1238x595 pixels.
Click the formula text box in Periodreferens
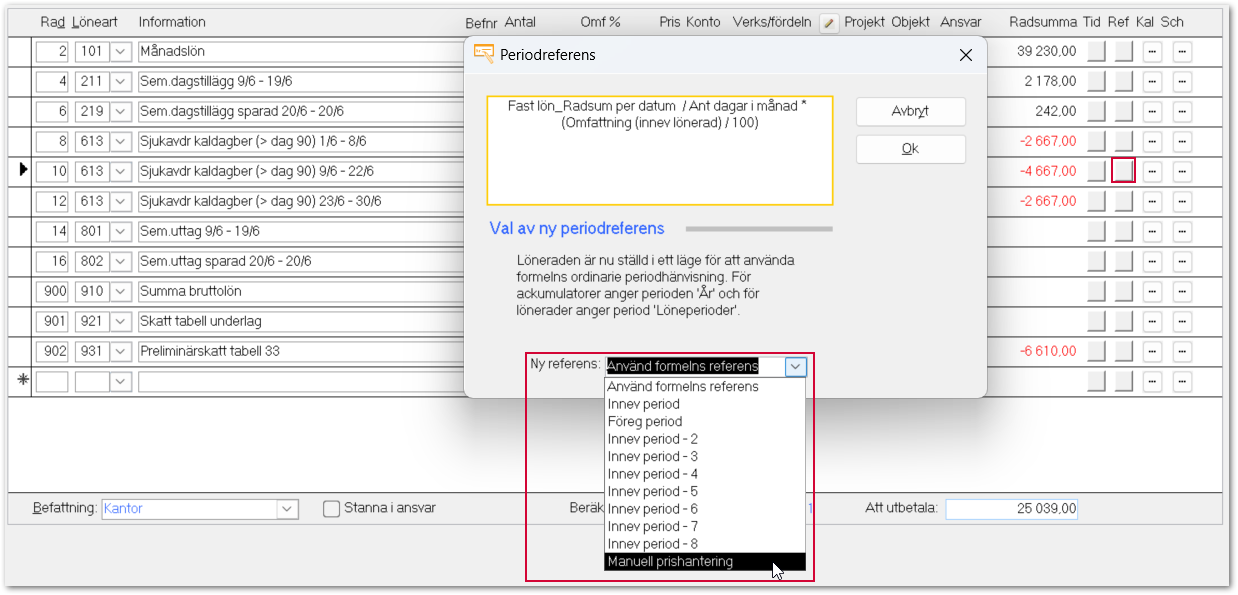(660, 150)
